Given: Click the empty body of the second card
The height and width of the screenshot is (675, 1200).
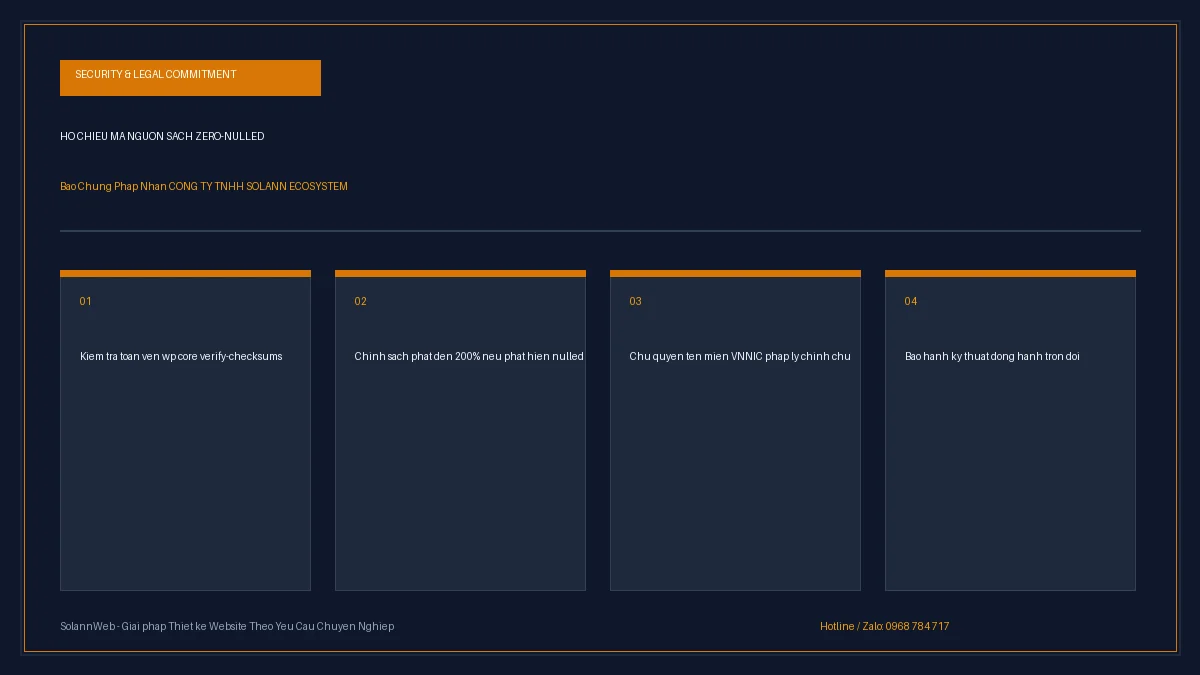Looking at the screenshot, I should point(460,475).
